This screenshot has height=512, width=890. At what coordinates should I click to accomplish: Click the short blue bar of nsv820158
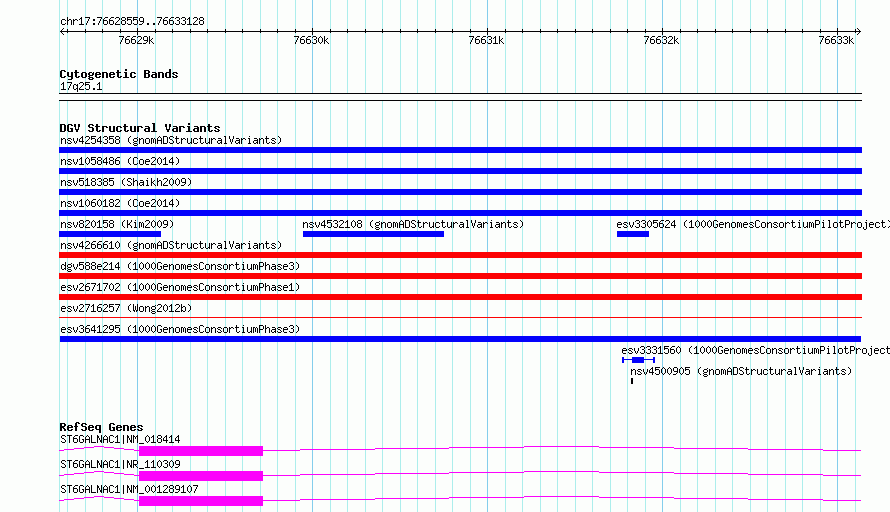(110, 234)
